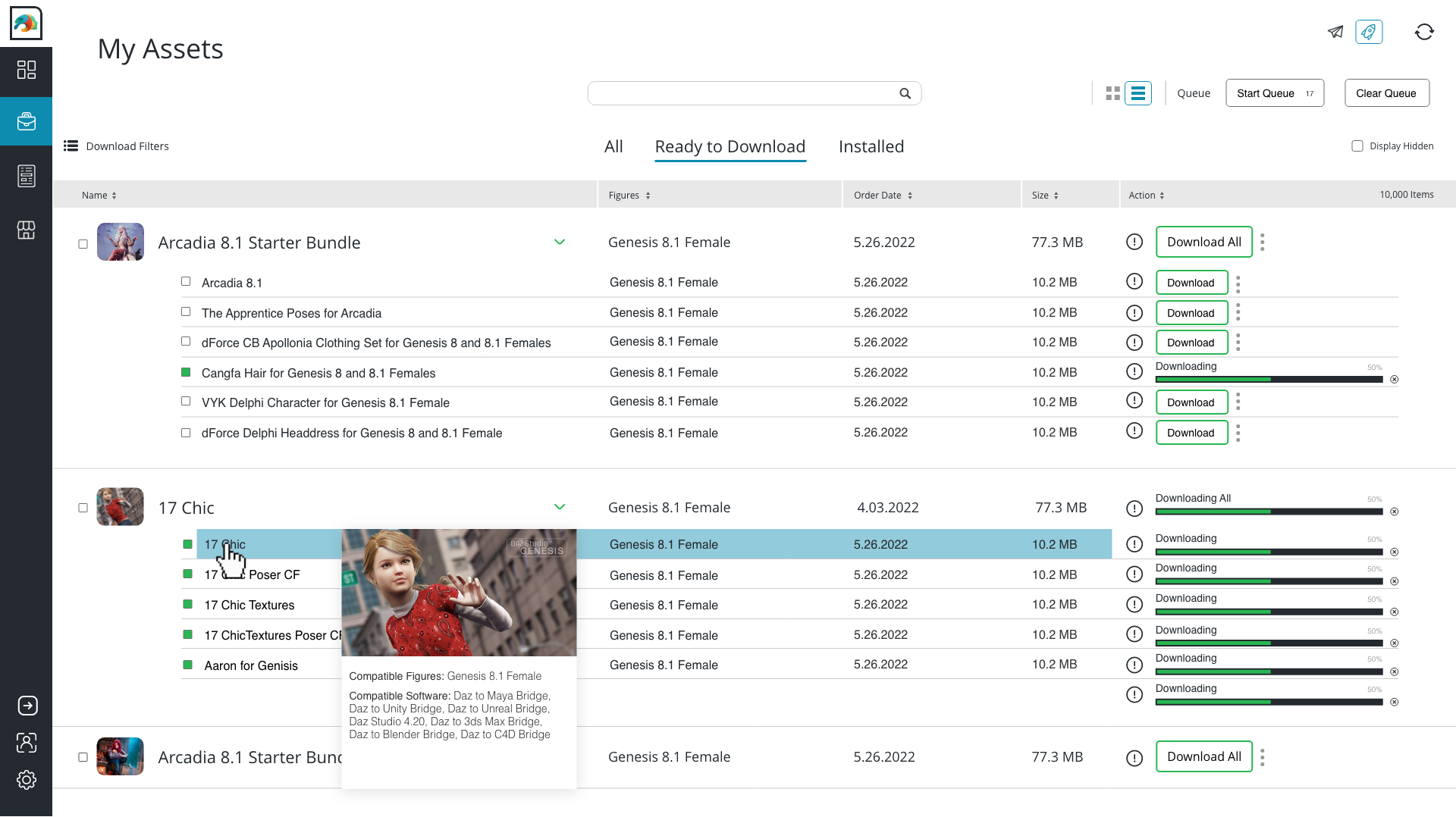This screenshot has width=1456, height=817.
Task: Click the rocket launch icon
Action: pos(1369,32)
